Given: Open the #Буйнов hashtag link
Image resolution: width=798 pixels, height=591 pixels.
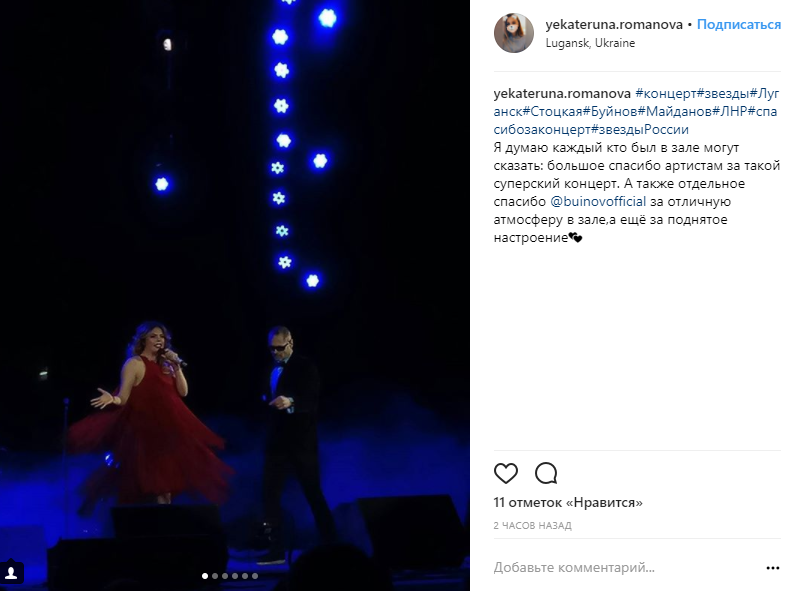Looking at the screenshot, I should tap(610, 111).
